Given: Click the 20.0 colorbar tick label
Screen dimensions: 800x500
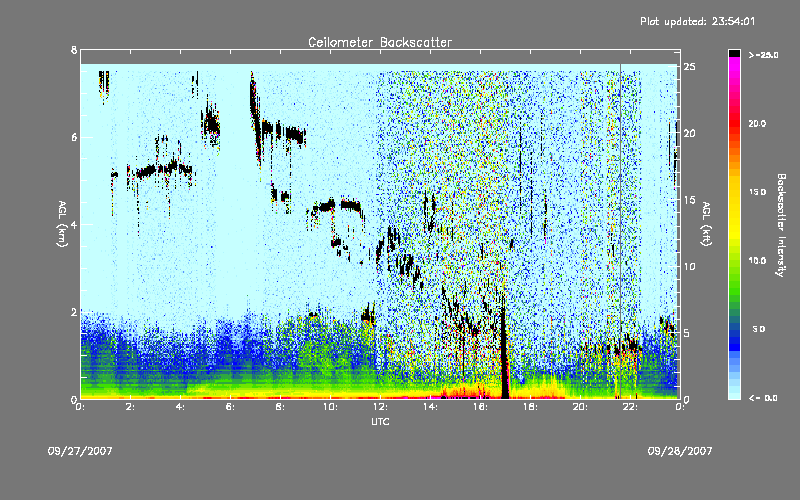Looking at the screenshot, I should coord(757,123).
